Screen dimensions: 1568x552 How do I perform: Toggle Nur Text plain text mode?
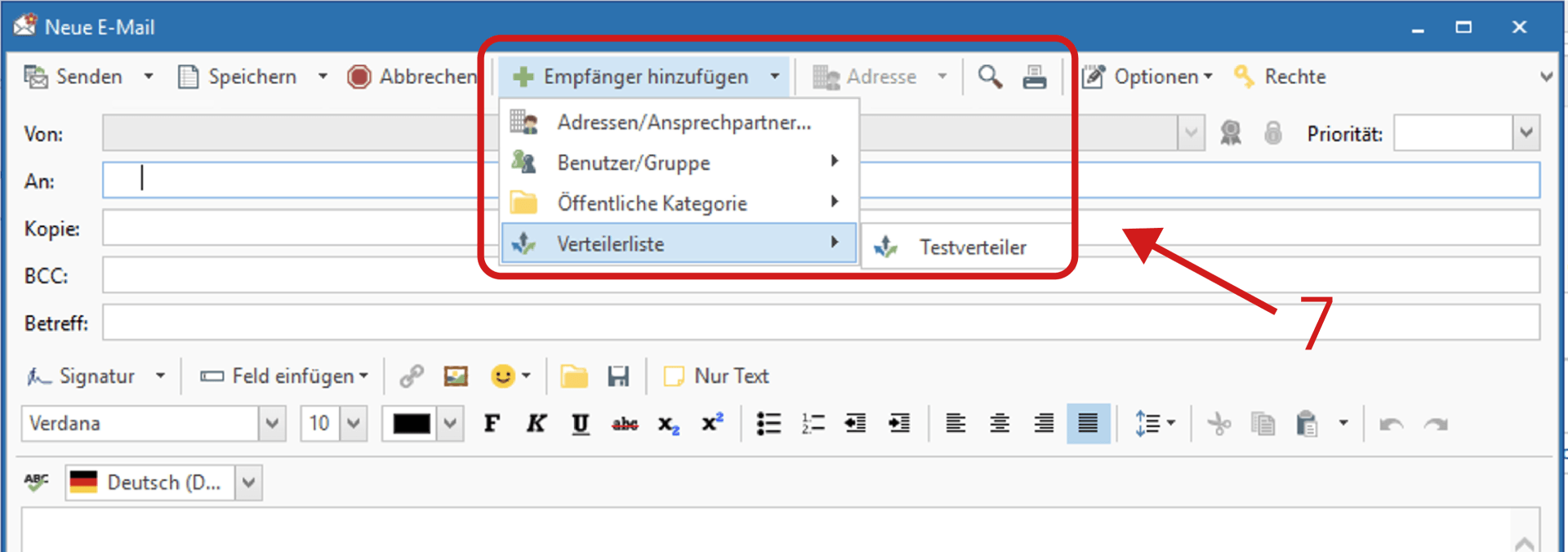tap(716, 376)
